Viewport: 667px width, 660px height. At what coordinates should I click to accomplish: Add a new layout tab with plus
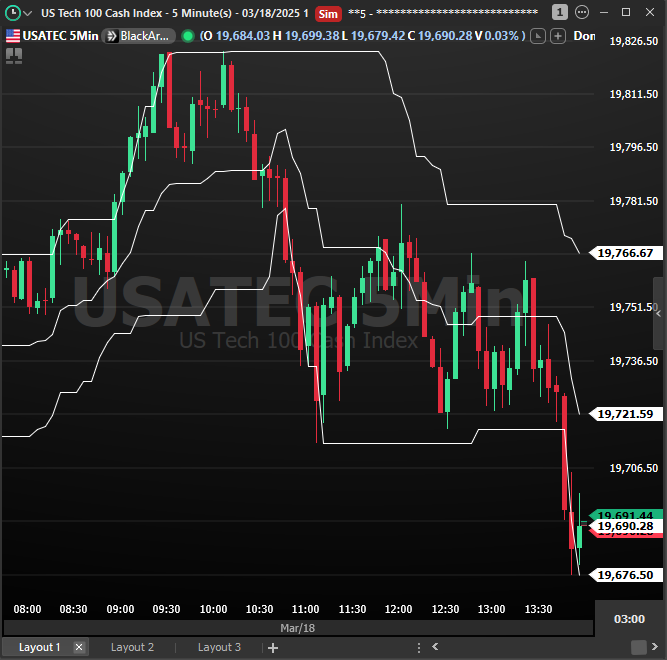[x=272, y=647]
